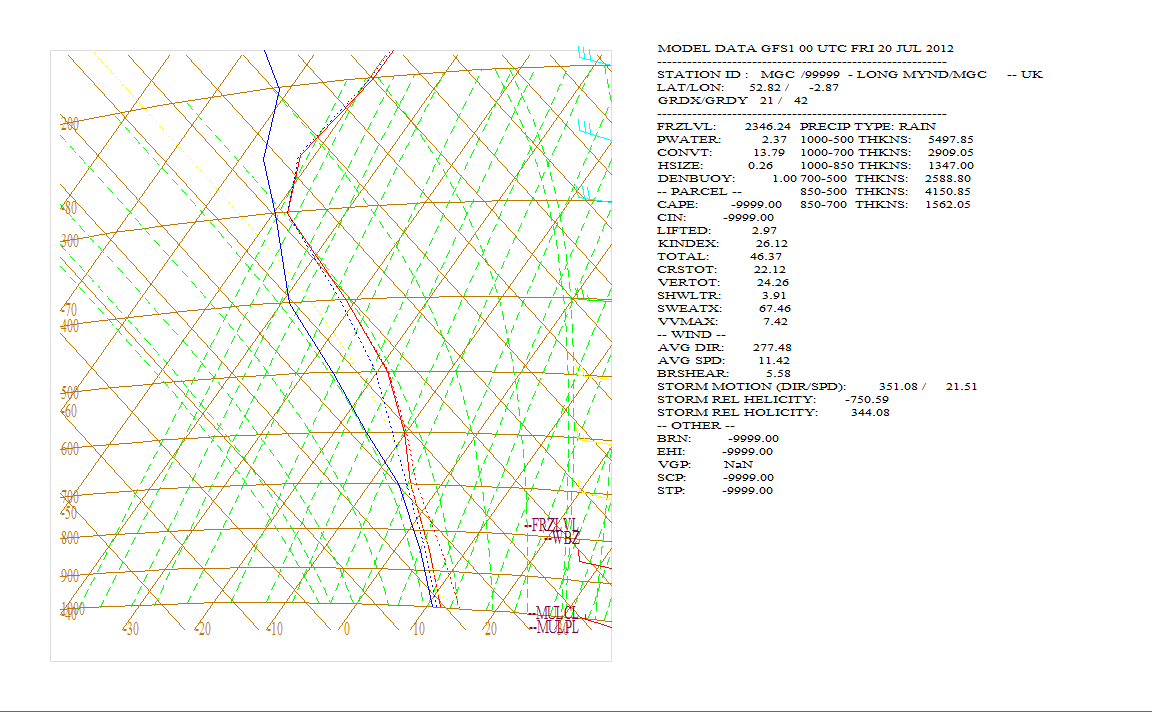Screen dimensions: 1152x712
Task: Click the SWEATX value '67.46'
Action: 774,309
